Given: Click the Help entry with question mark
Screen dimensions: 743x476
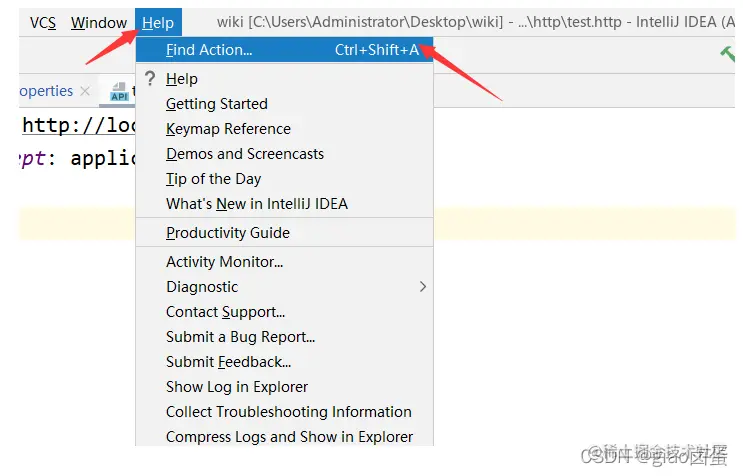Looking at the screenshot, I should click(x=284, y=79).
